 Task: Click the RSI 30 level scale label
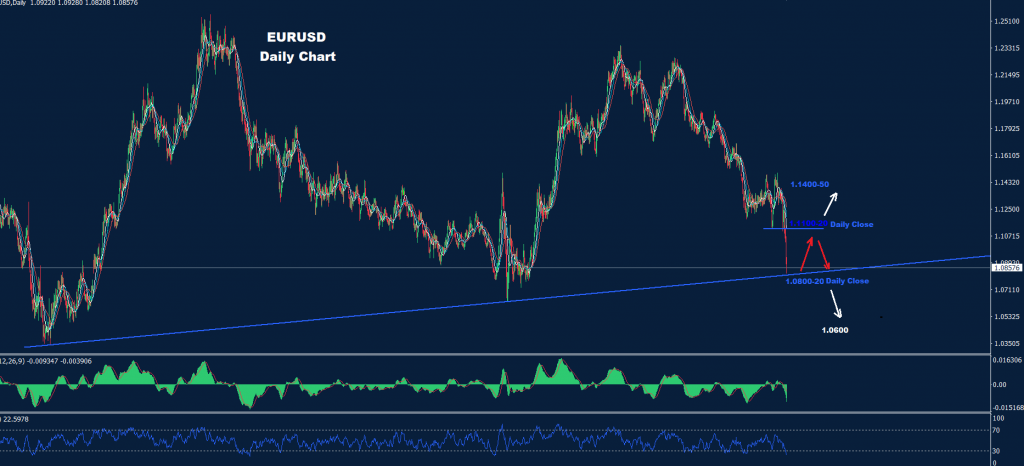(x=997, y=450)
